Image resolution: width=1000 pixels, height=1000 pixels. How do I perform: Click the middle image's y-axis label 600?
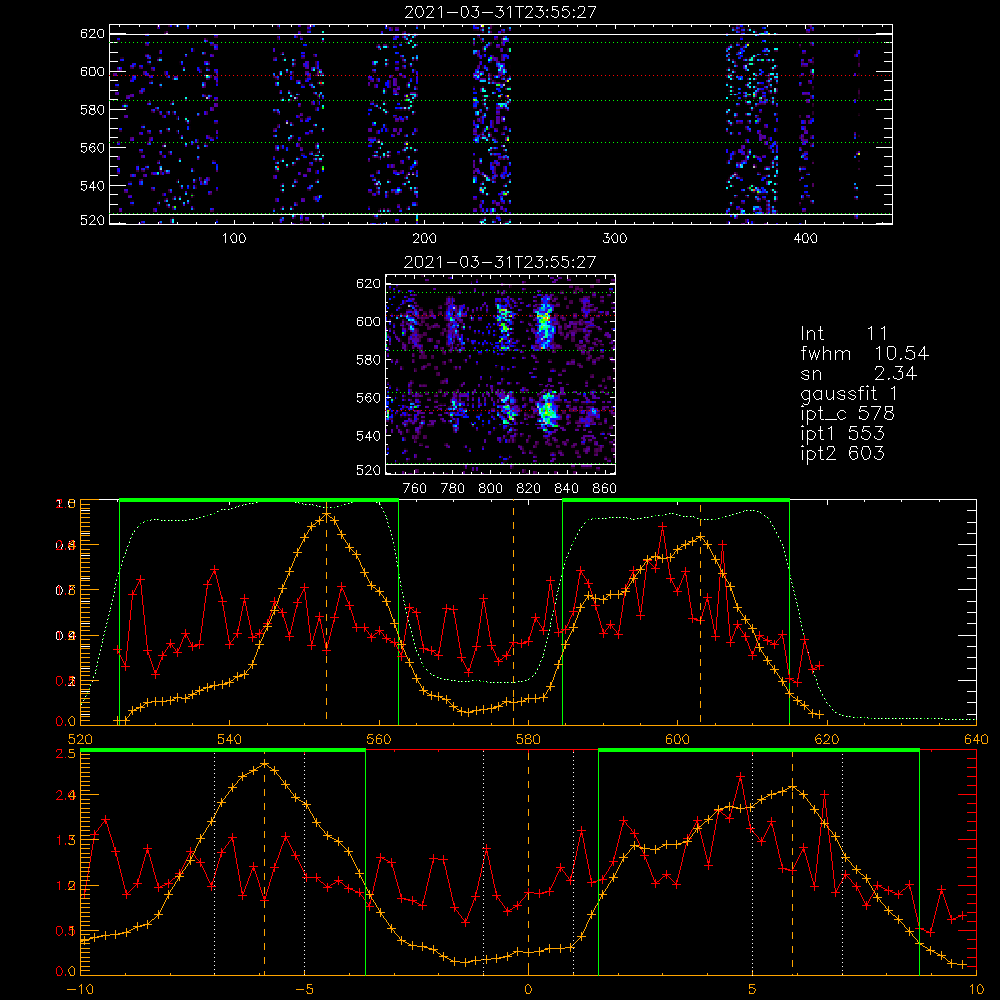[x=368, y=321]
